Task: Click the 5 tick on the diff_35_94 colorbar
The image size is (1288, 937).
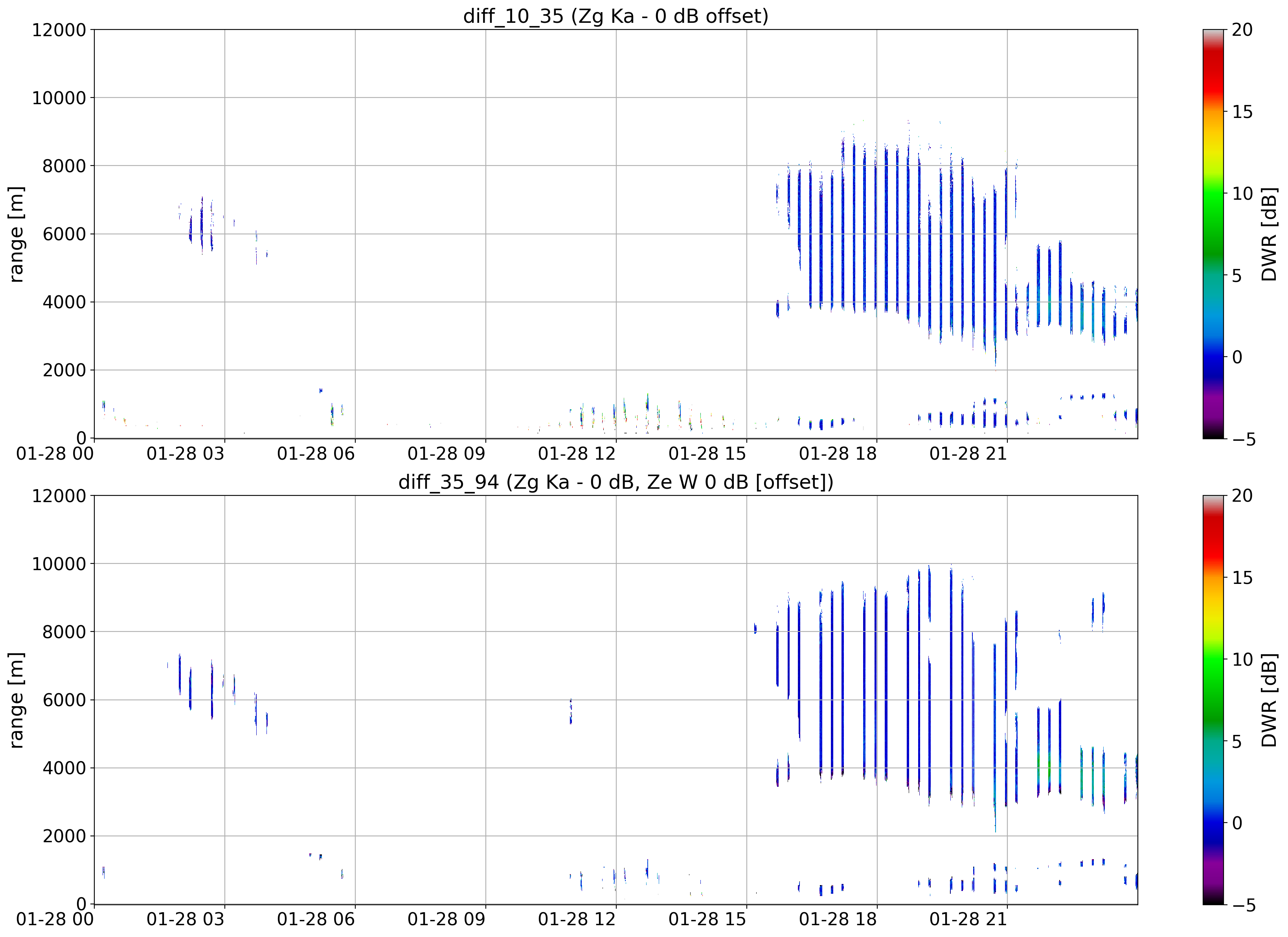Action: [x=1237, y=741]
